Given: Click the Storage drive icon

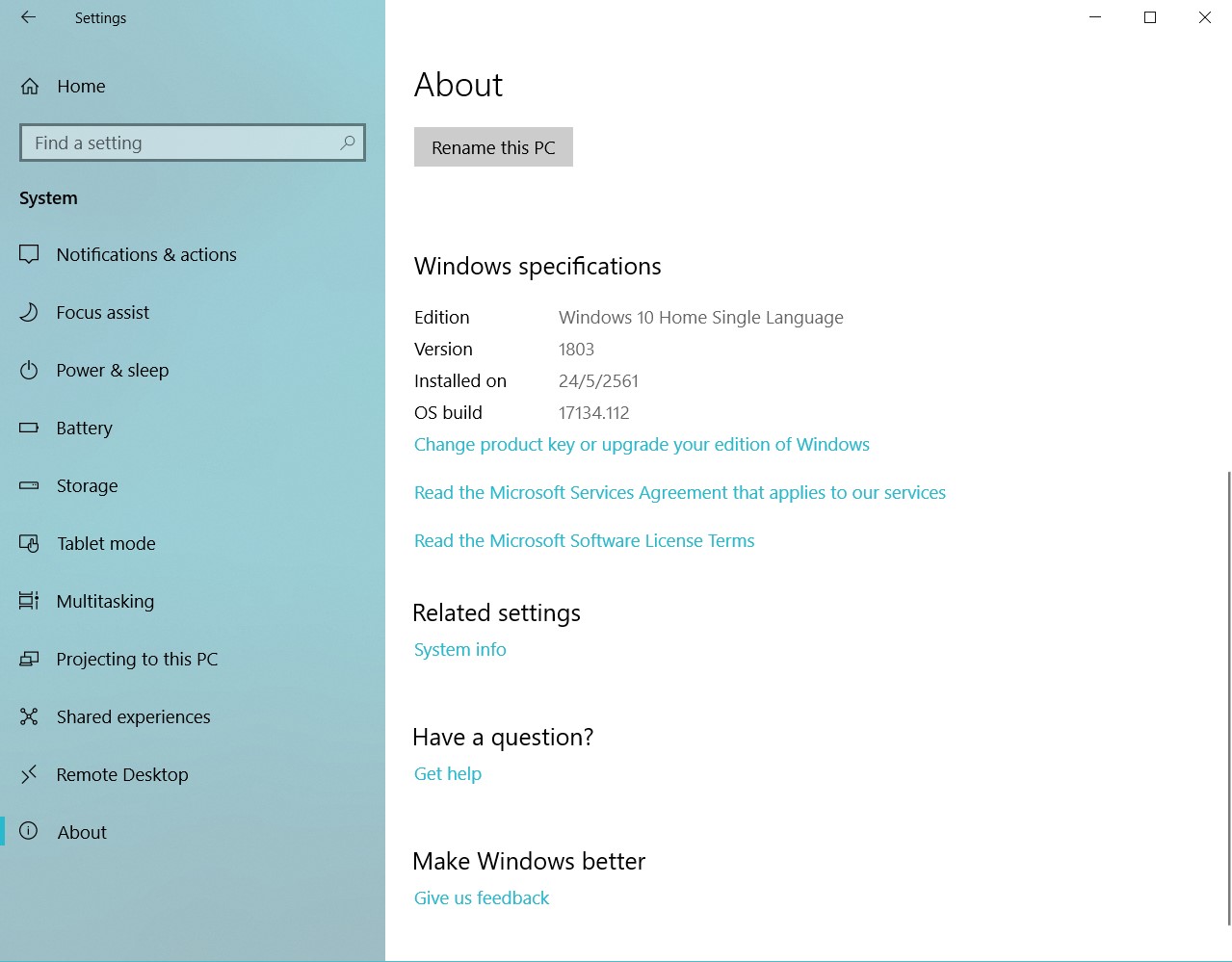Looking at the screenshot, I should [29, 485].
